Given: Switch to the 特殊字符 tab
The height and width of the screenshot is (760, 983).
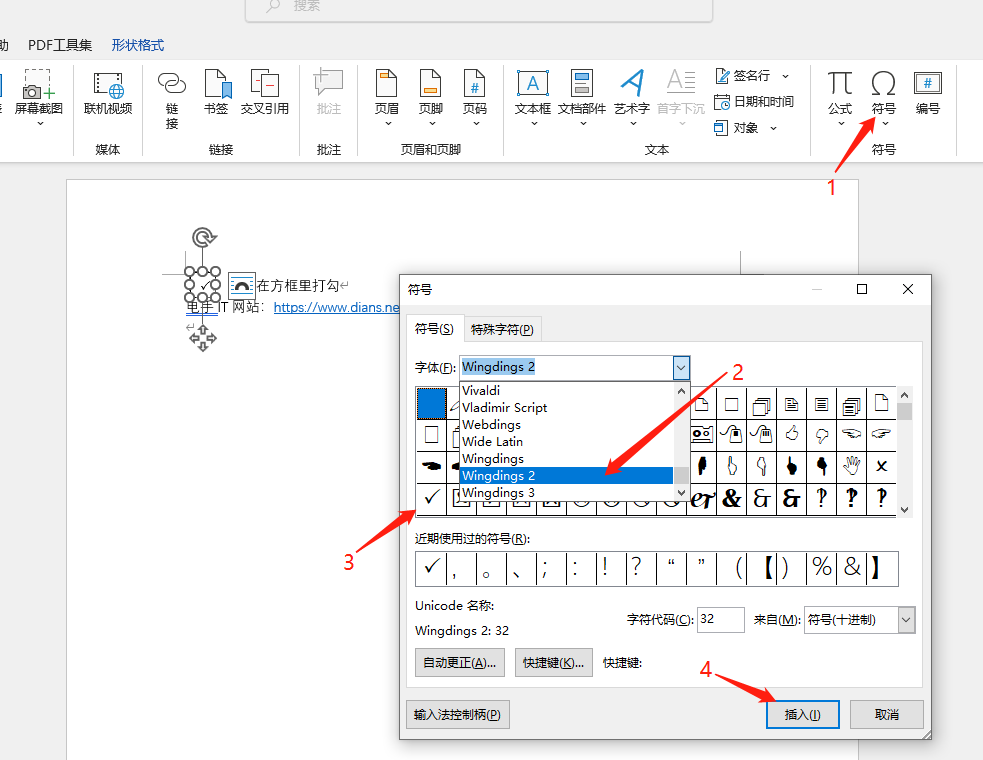Looking at the screenshot, I should (503, 328).
